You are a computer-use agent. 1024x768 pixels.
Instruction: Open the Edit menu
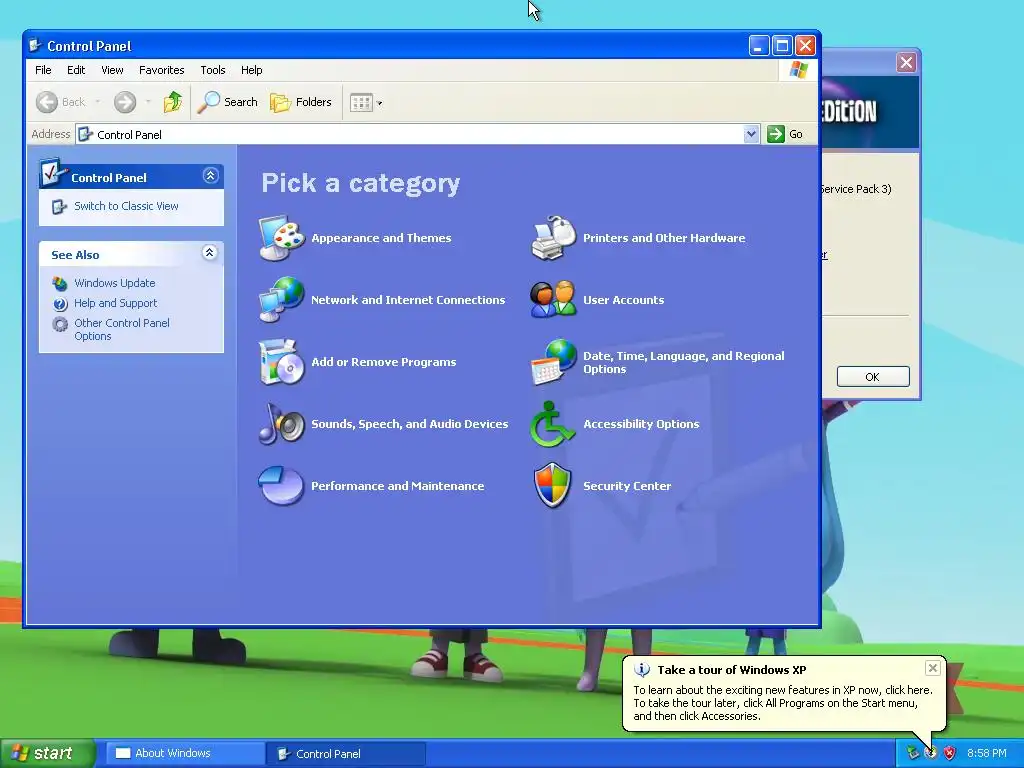pyautogui.click(x=76, y=70)
